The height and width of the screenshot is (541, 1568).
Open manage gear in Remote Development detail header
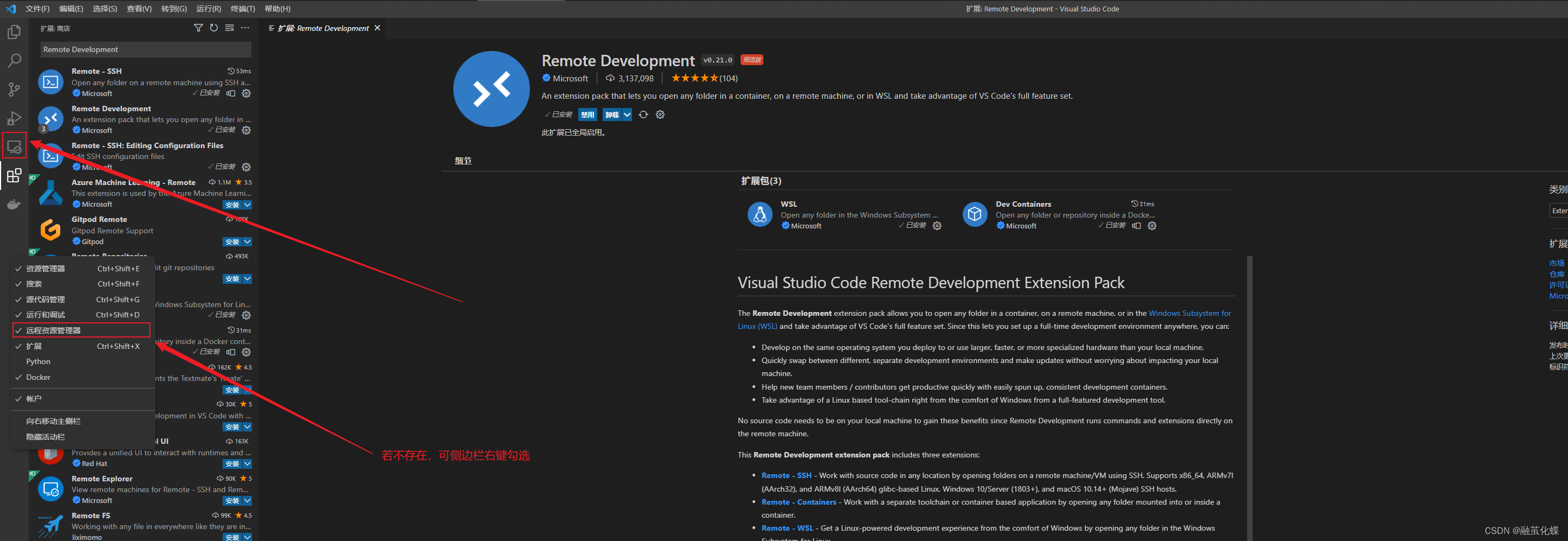[660, 114]
